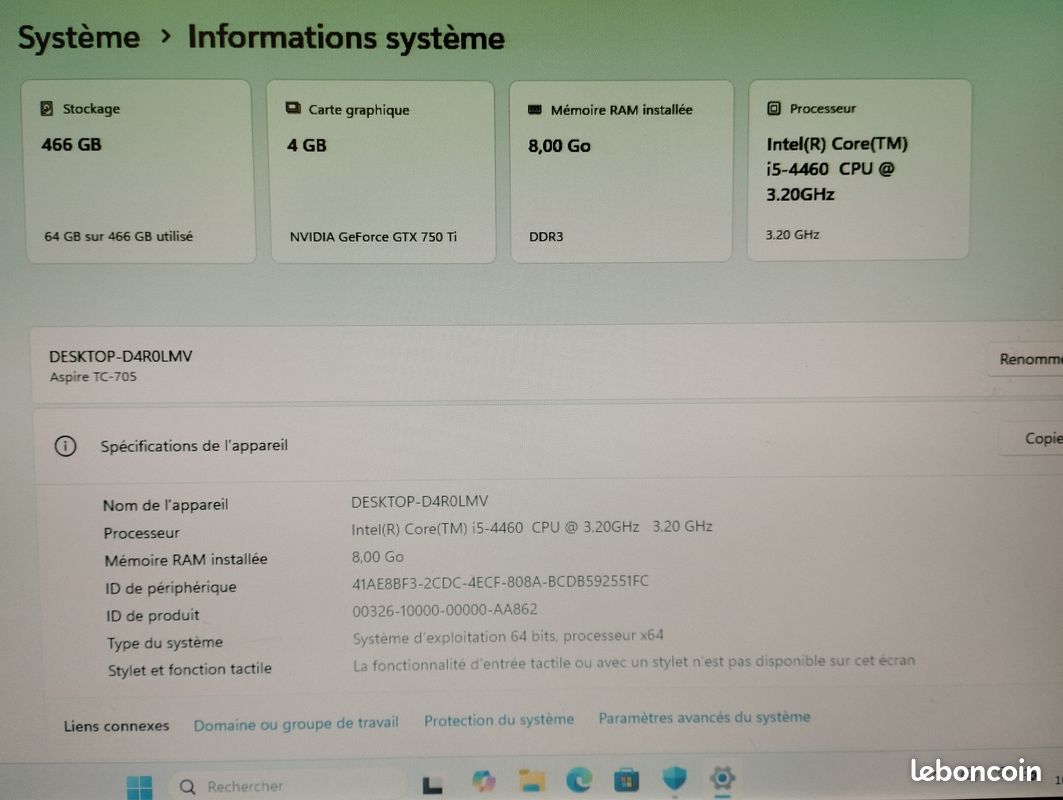Open Task View from the taskbar
This screenshot has width=1063, height=800.
click(x=433, y=784)
